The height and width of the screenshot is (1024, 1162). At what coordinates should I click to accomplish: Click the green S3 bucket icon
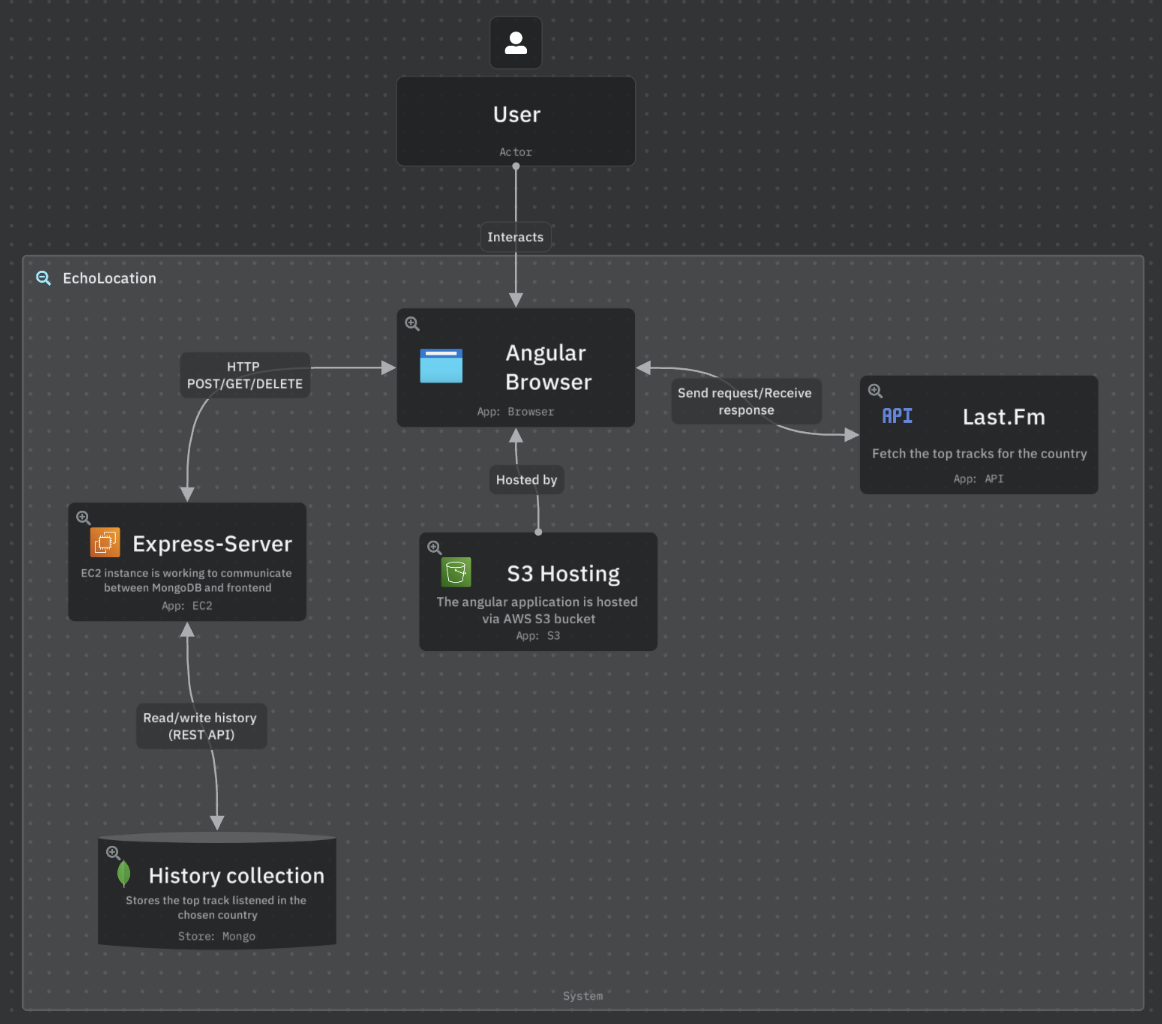(x=456, y=572)
